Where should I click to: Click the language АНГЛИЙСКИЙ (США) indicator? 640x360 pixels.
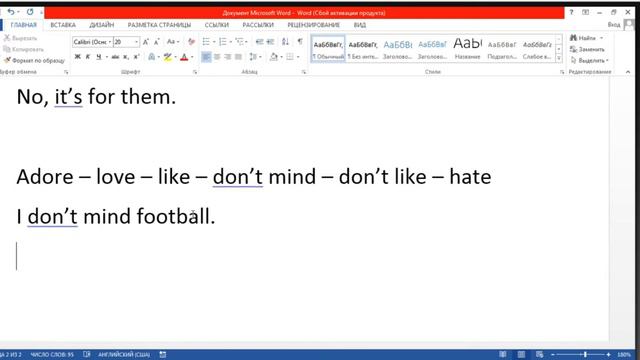tap(124, 354)
